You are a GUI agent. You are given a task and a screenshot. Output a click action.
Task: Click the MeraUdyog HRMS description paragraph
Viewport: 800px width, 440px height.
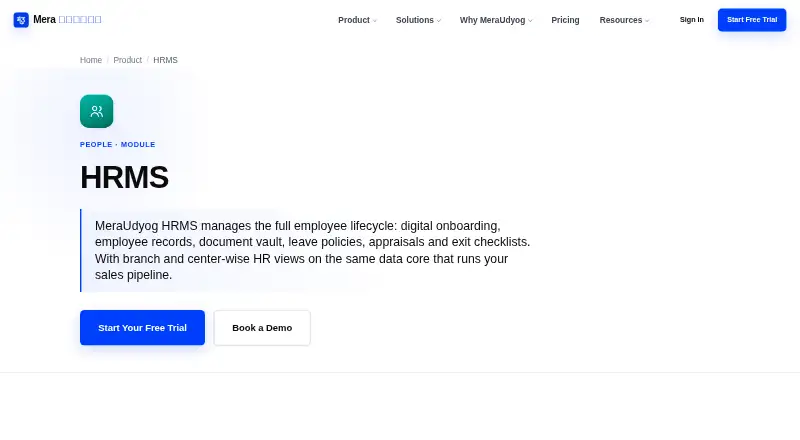click(x=312, y=250)
